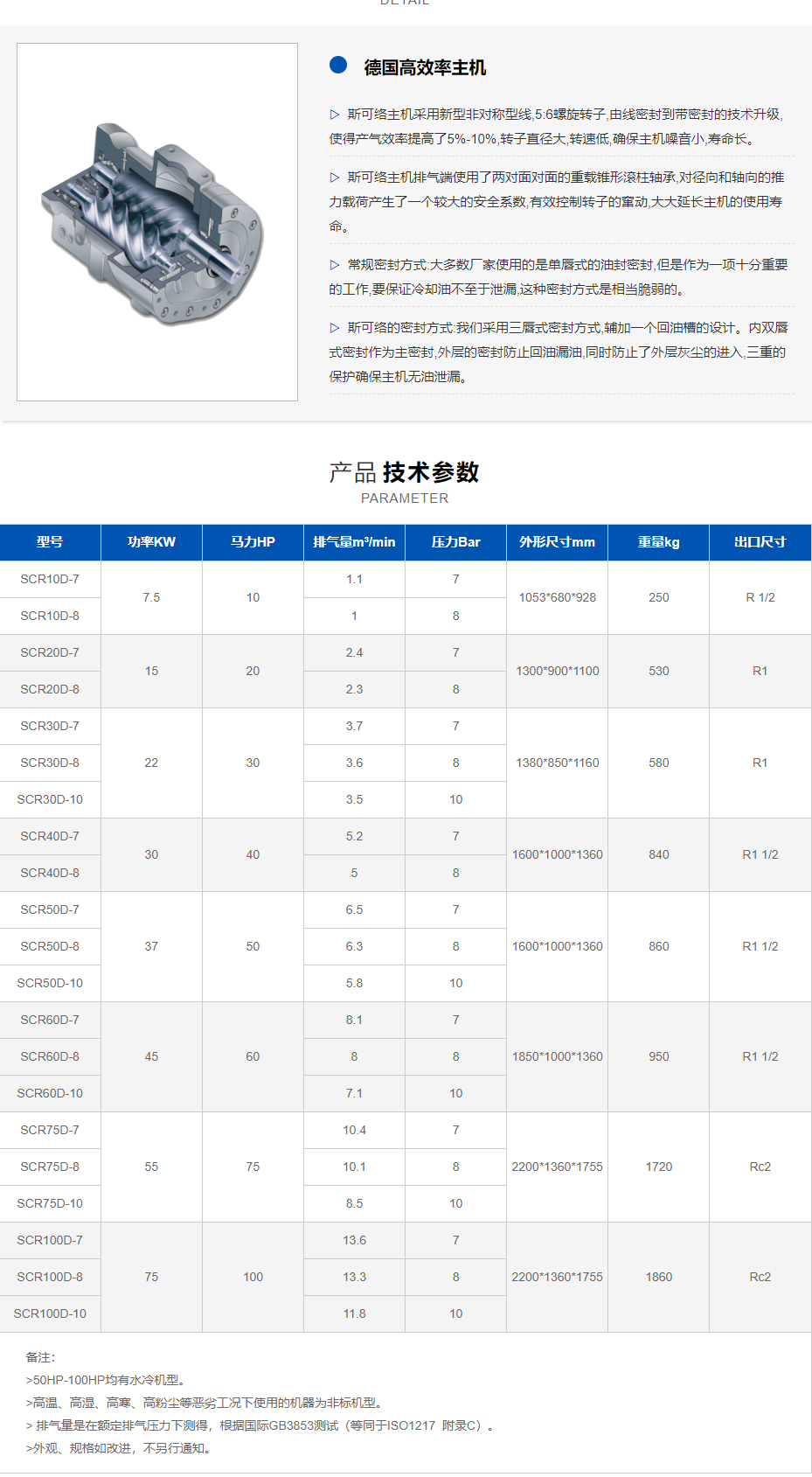Select the 型号 column header
812x1477 pixels.
50,542
